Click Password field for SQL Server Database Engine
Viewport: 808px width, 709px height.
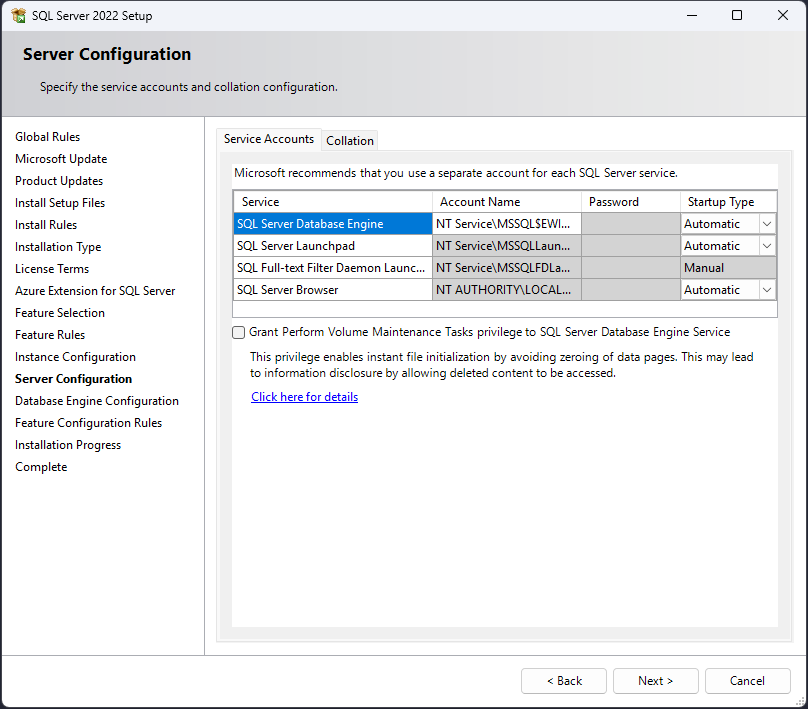tap(630, 224)
